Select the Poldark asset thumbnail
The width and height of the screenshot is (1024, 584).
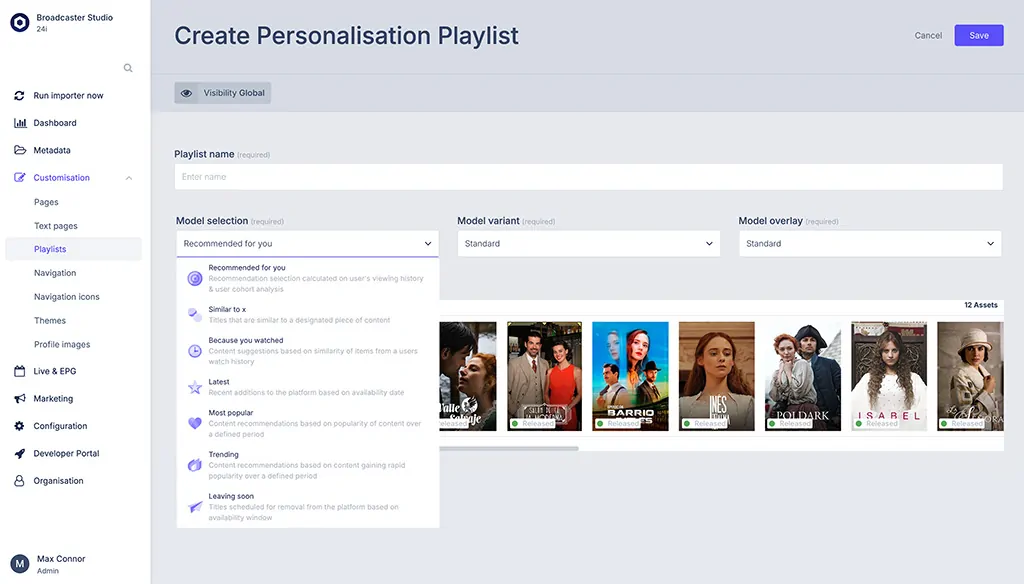click(803, 375)
